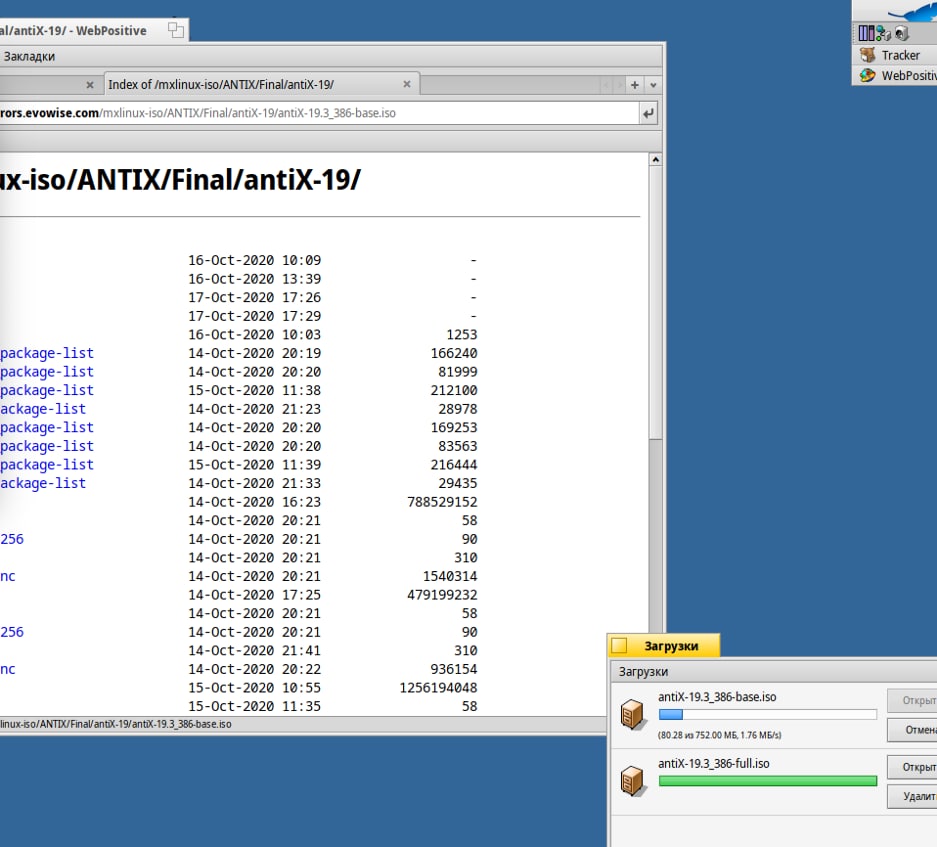937x847 pixels.
Task: Click the download status '(80.28 из 752.00 МБ, 1.76 МБ/s)'
Action: [x=719, y=735]
